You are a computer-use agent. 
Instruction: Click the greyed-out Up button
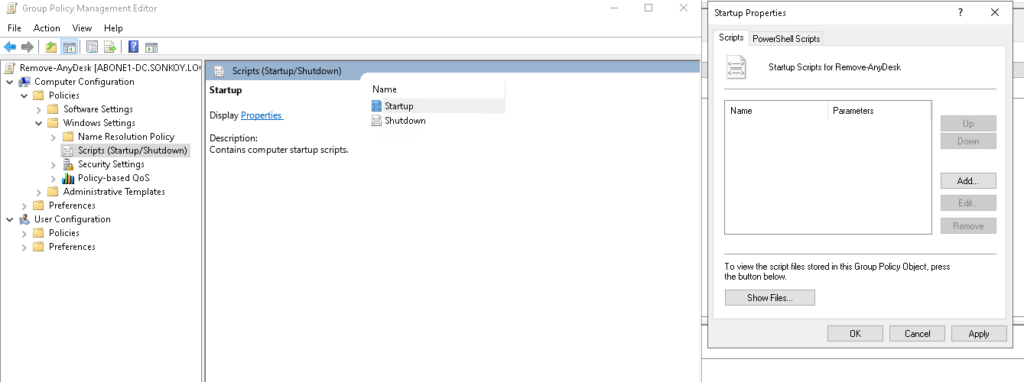(968, 123)
